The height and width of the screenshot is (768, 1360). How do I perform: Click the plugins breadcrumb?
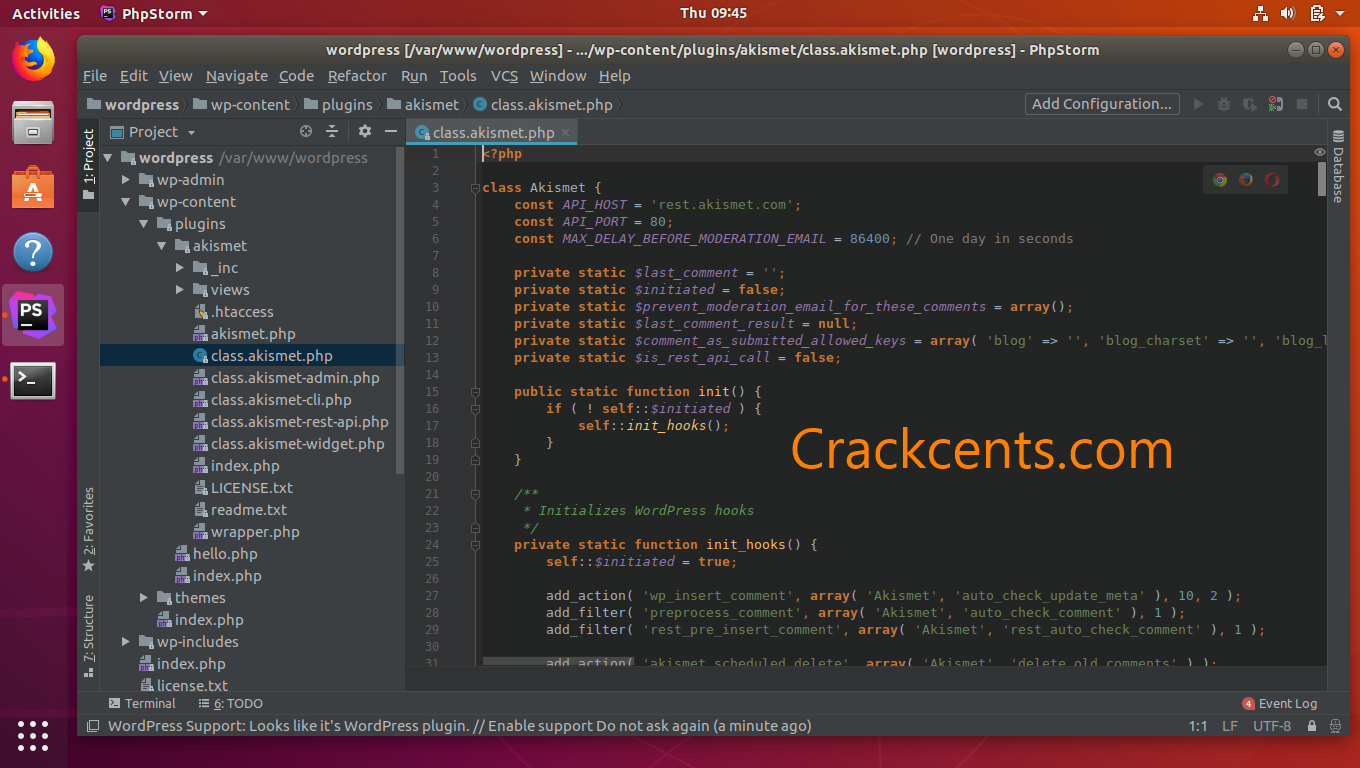338,104
